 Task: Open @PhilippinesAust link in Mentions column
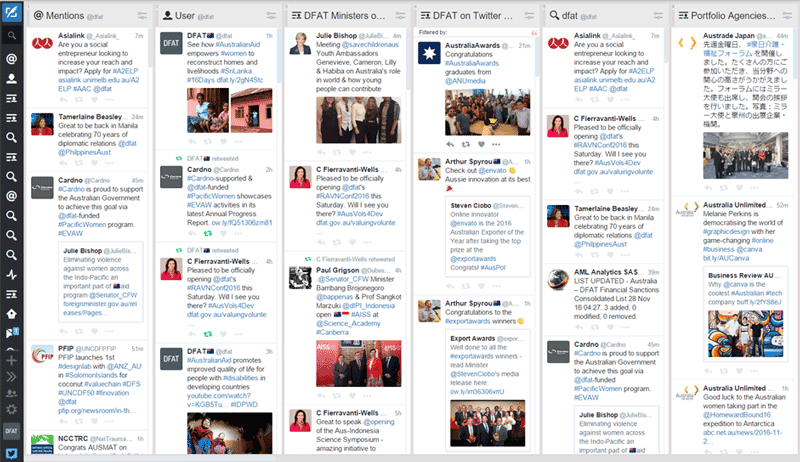84,152
